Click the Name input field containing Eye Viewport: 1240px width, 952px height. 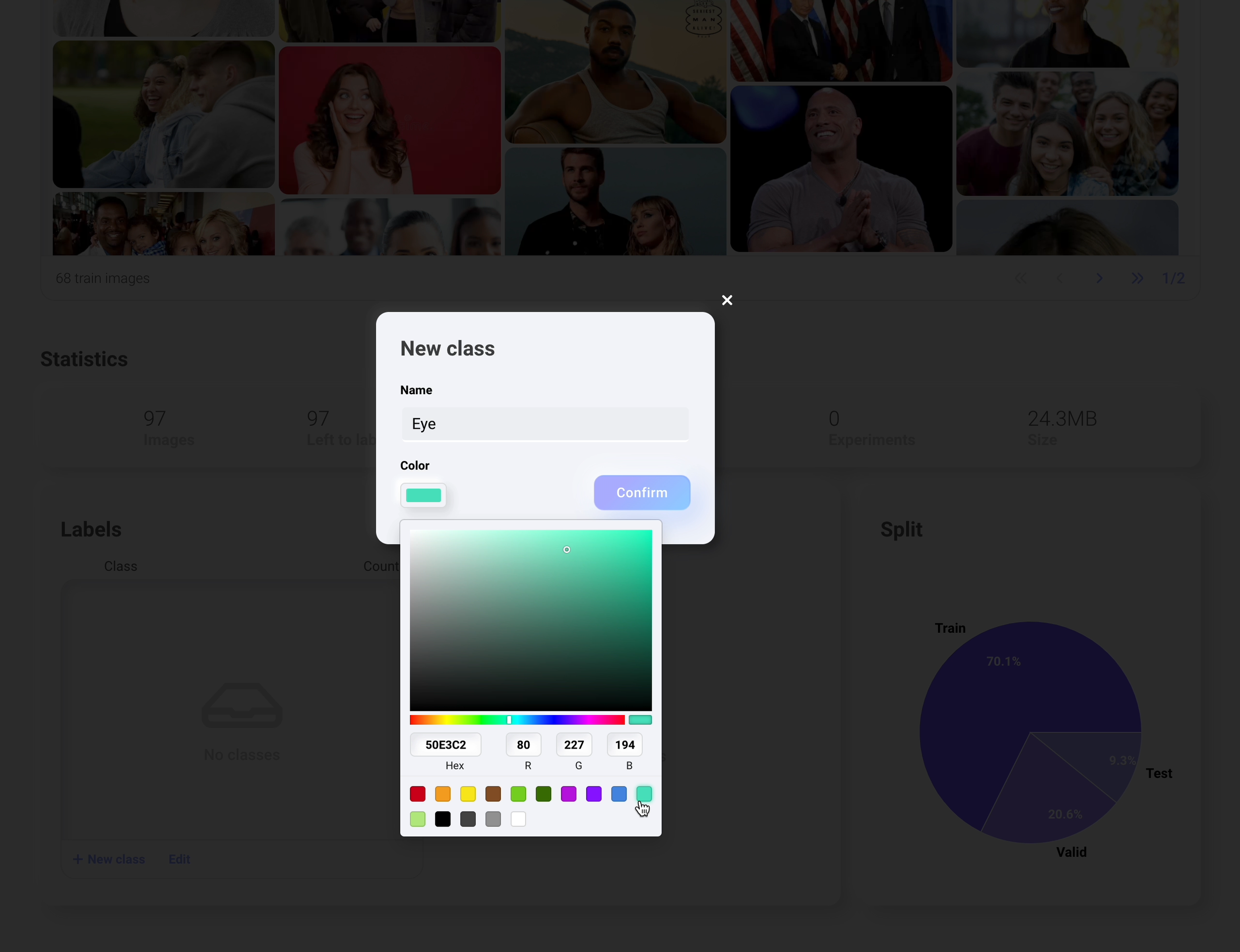click(545, 424)
